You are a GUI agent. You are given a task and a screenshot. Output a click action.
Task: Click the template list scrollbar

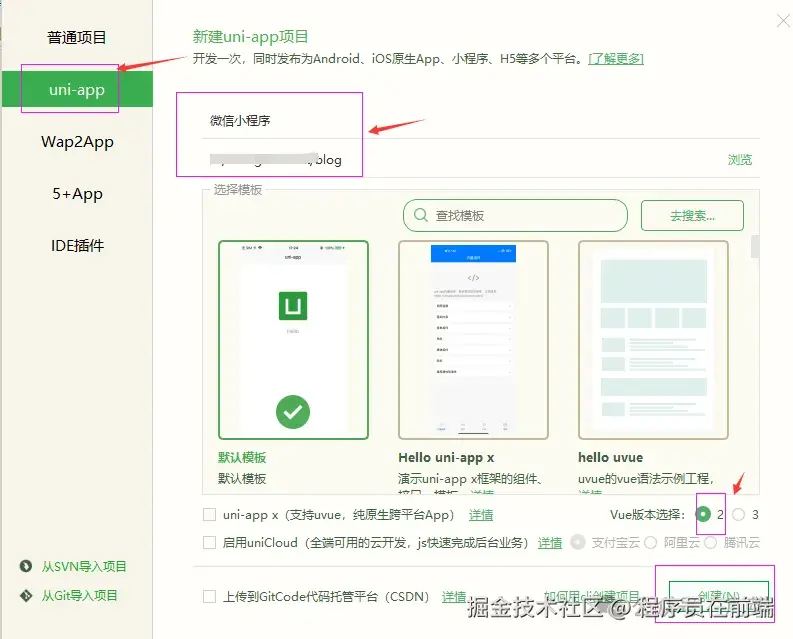[x=755, y=247]
